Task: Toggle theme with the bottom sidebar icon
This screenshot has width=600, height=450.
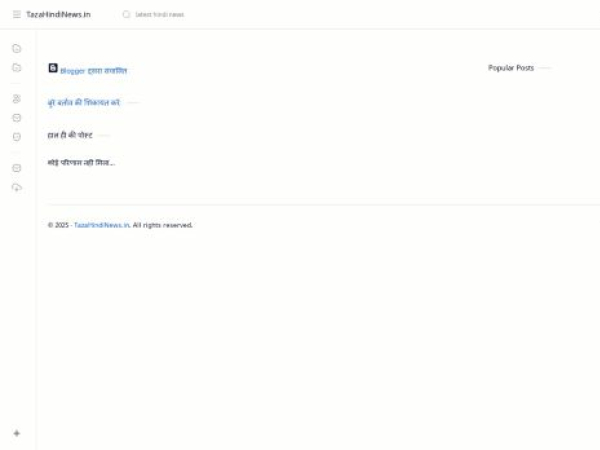Action: point(16,433)
